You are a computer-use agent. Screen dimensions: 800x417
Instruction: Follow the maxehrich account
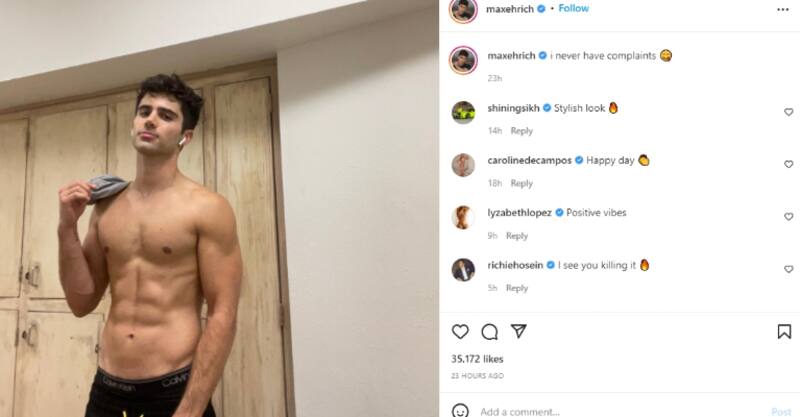click(x=573, y=8)
